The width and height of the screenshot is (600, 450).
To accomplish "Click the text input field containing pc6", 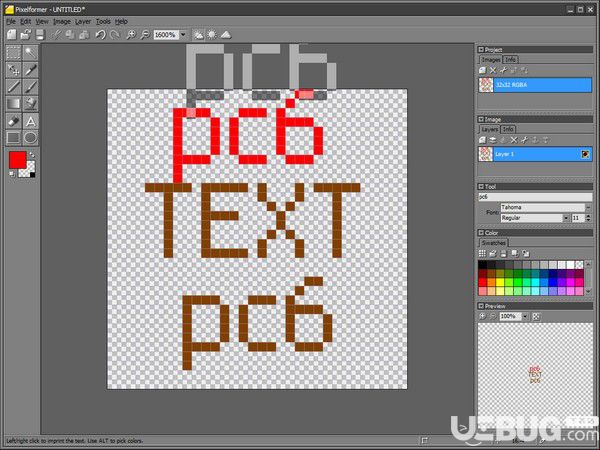I will coord(535,197).
